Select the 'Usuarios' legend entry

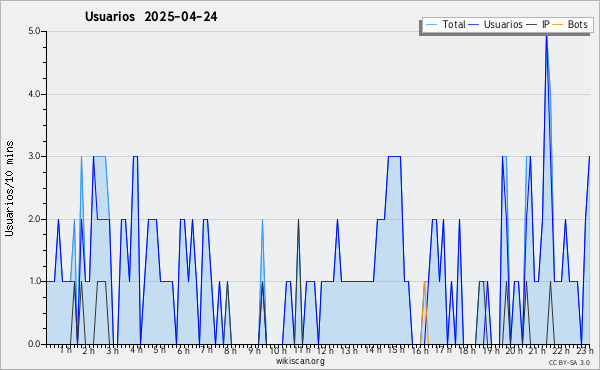[x=503, y=25]
